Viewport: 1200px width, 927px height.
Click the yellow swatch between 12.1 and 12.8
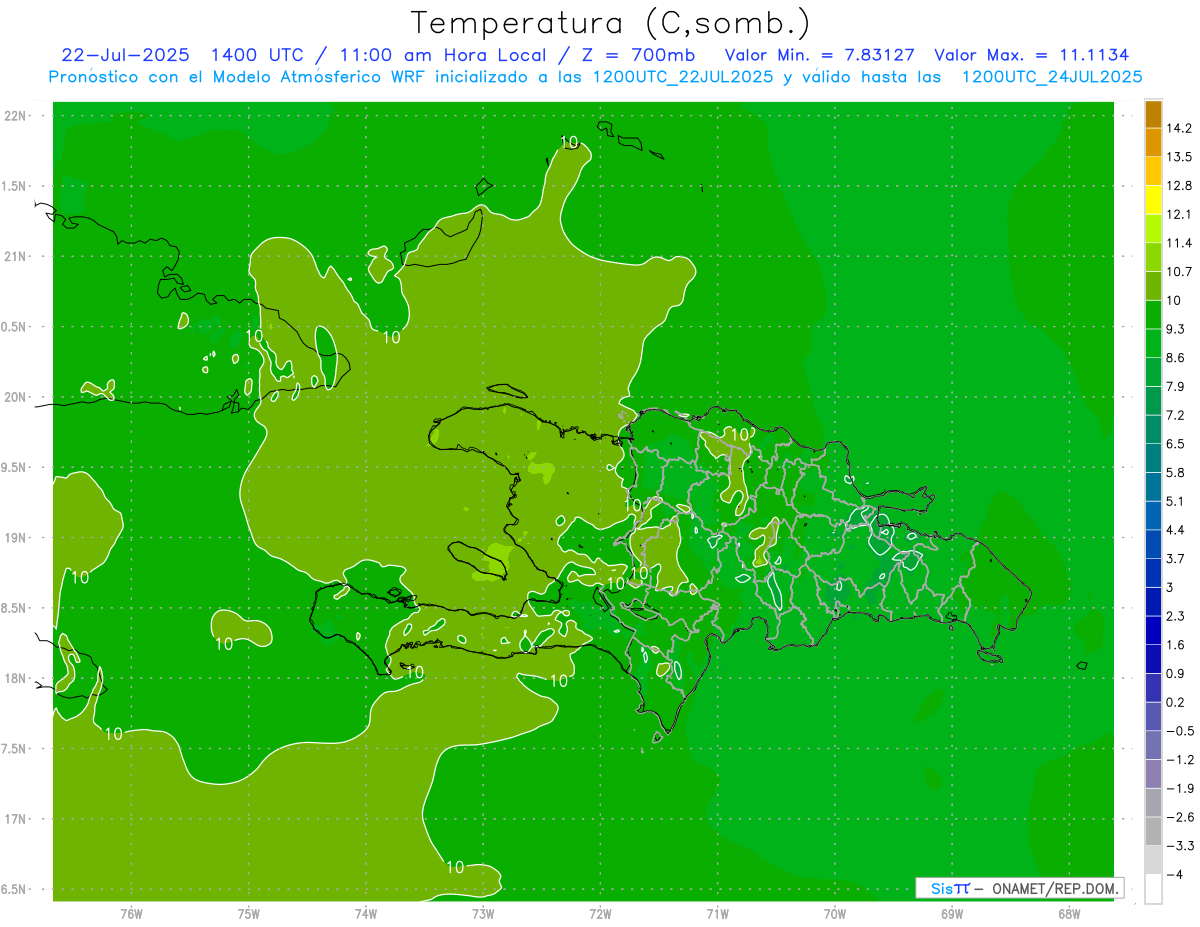1153,200
